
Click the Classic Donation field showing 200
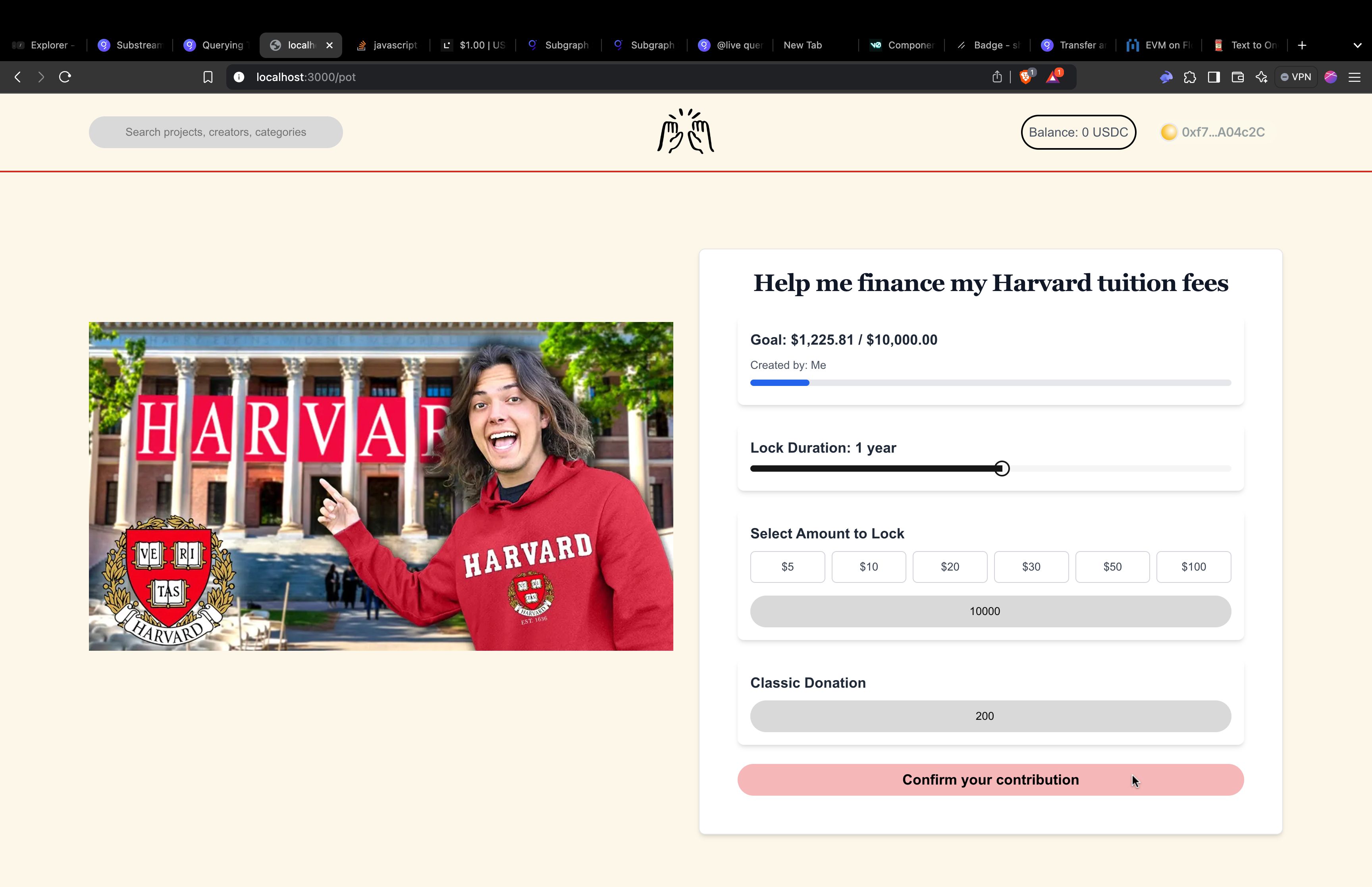click(991, 716)
